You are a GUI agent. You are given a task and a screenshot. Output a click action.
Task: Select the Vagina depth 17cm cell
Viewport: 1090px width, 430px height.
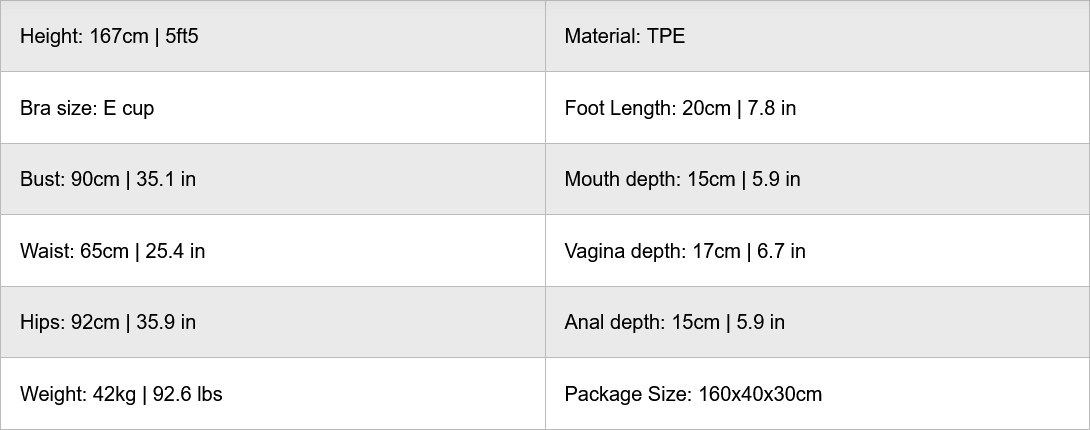tap(816, 251)
